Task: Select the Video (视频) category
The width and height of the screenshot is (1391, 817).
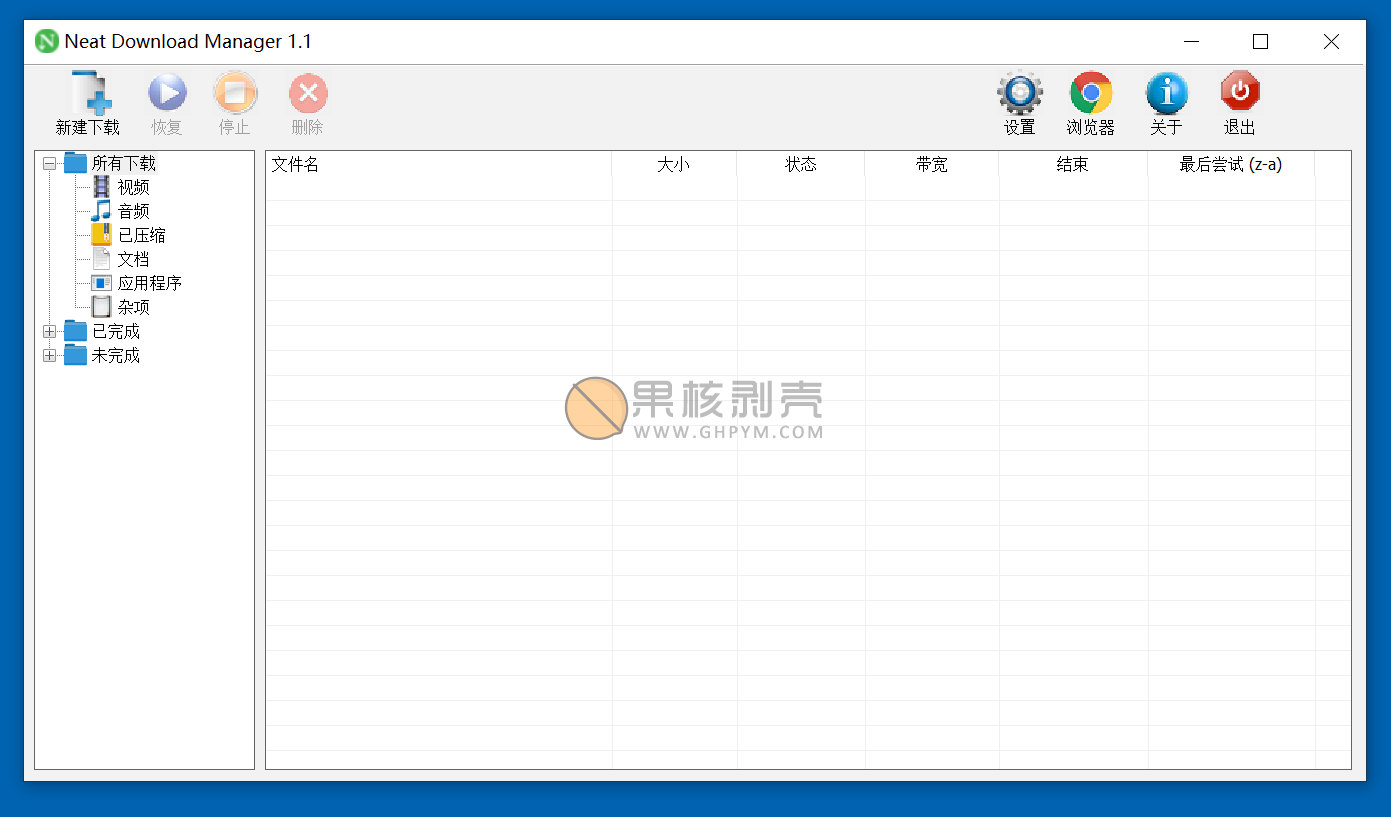Action: [x=132, y=188]
